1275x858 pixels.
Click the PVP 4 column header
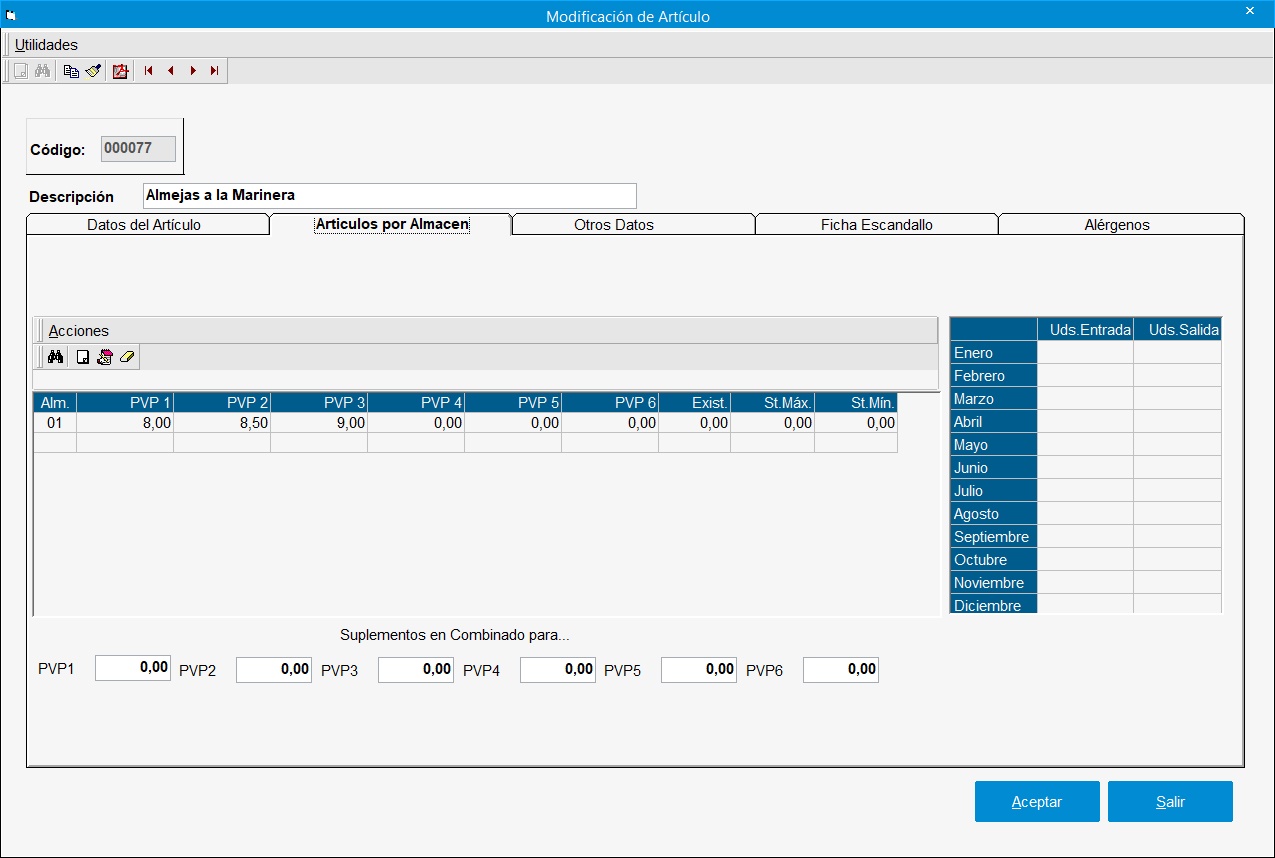(x=416, y=402)
